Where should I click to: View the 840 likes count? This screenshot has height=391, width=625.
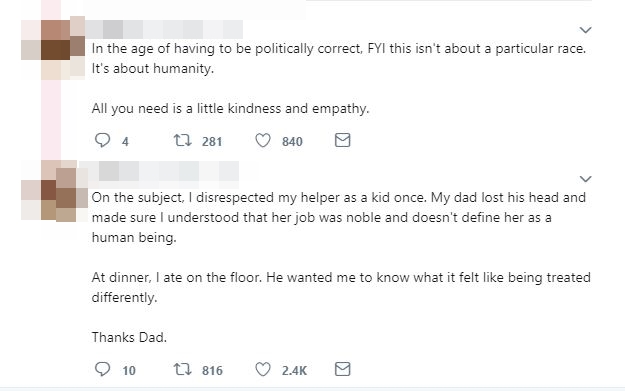[x=292, y=141]
